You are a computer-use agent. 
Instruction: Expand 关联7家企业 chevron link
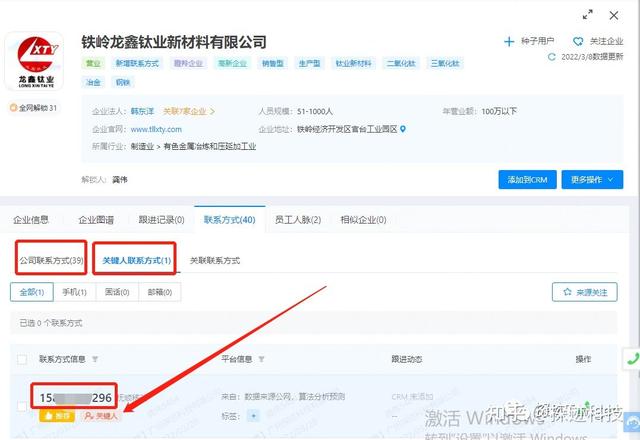(x=189, y=111)
